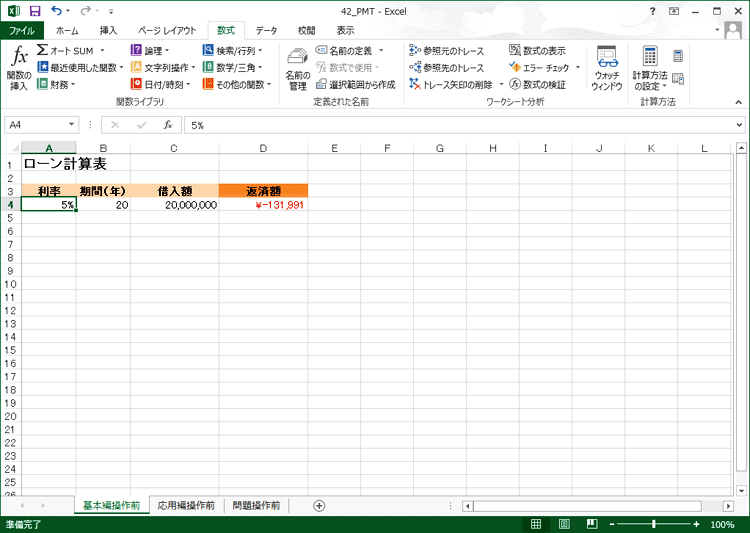Image resolution: width=750 pixels, height=533 pixels.
Task: Open the Name Box dropdown
Action: pyautogui.click(x=71, y=124)
